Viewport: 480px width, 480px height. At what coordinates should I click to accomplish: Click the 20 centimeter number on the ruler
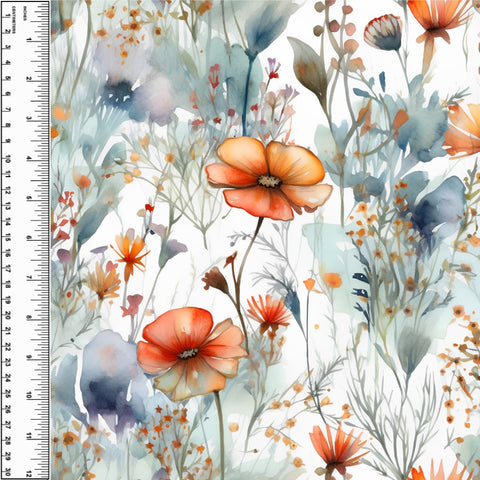coord(8,315)
